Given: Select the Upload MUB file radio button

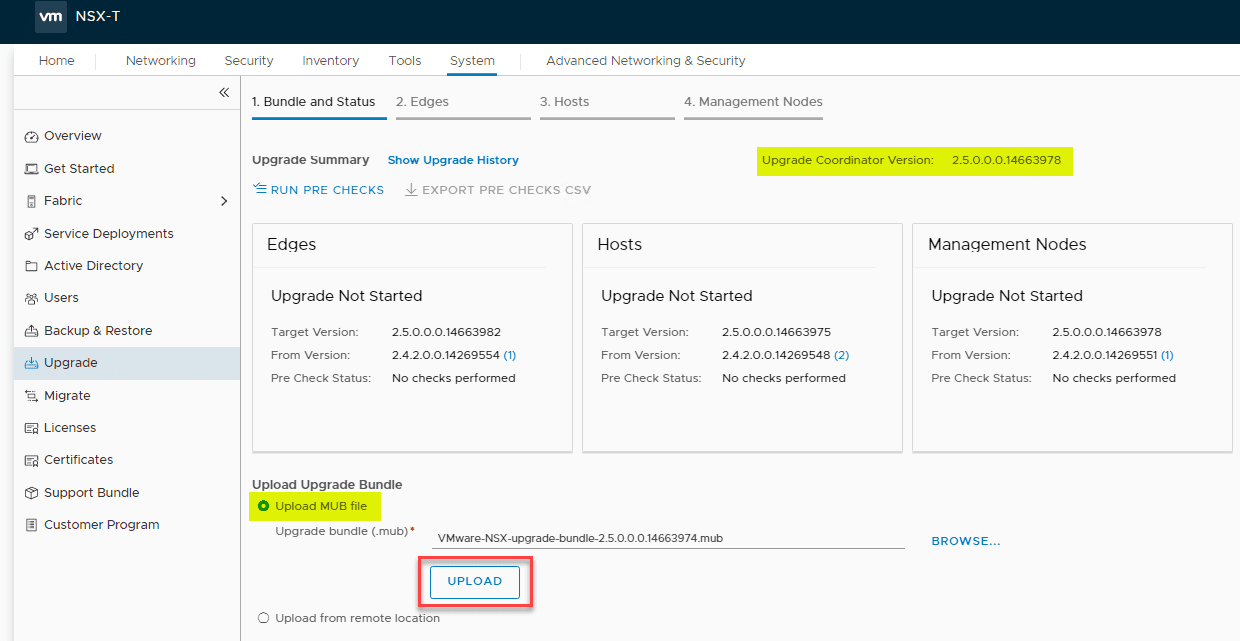Looking at the screenshot, I should (x=263, y=506).
